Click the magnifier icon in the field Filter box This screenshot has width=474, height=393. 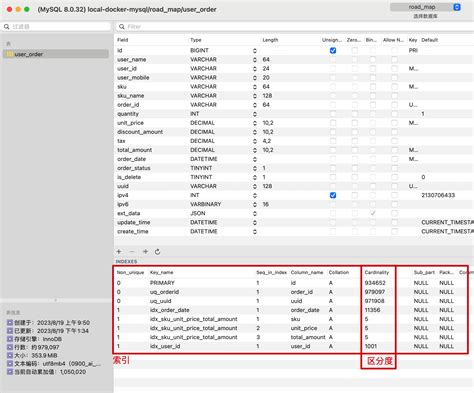(x=122, y=27)
